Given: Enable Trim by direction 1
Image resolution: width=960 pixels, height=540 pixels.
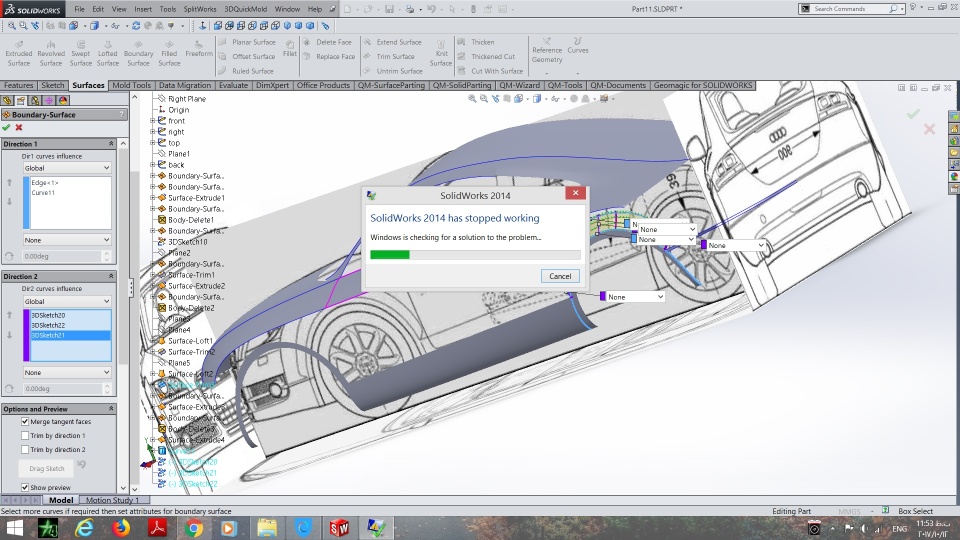Looking at the screenshot, I should pos(25,435).
